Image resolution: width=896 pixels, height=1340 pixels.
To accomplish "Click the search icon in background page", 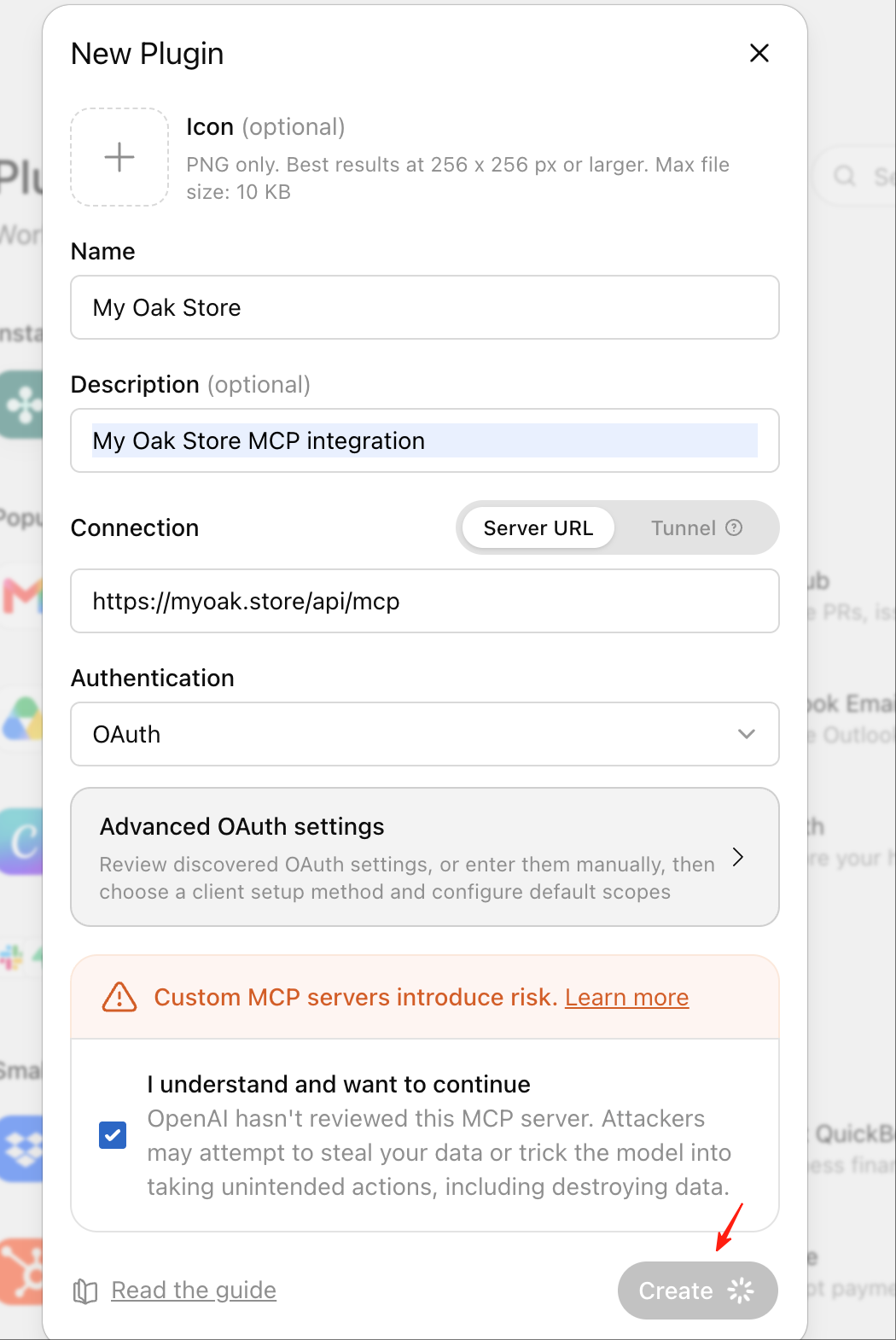I will (x=845, y=176).
